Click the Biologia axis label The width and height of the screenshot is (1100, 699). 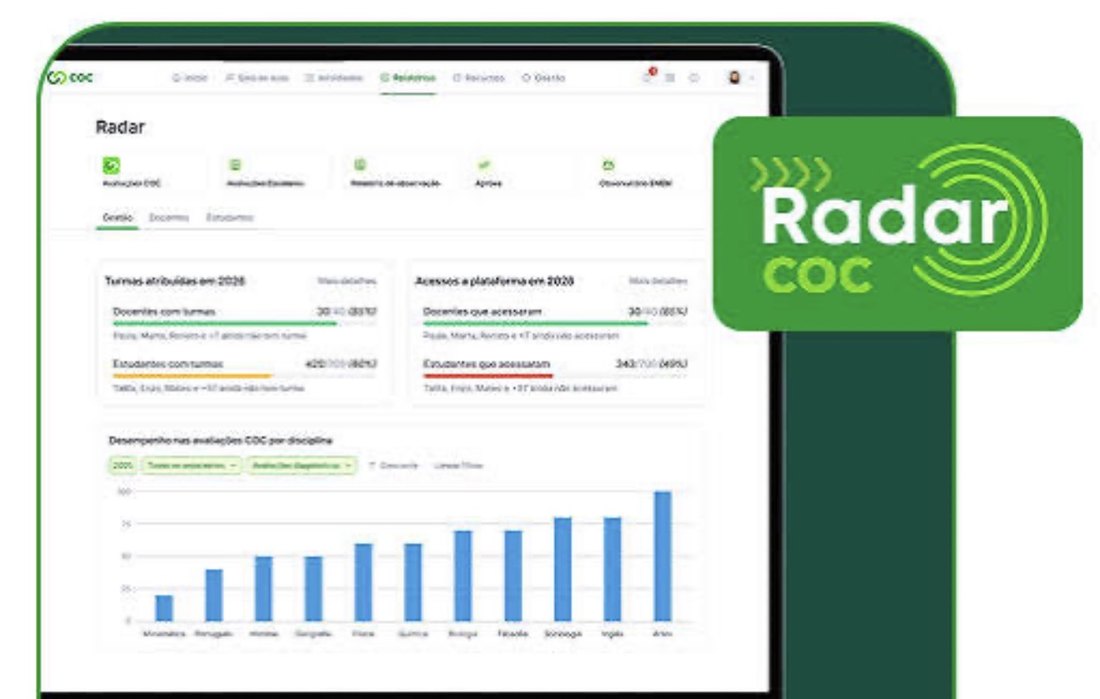463,634
